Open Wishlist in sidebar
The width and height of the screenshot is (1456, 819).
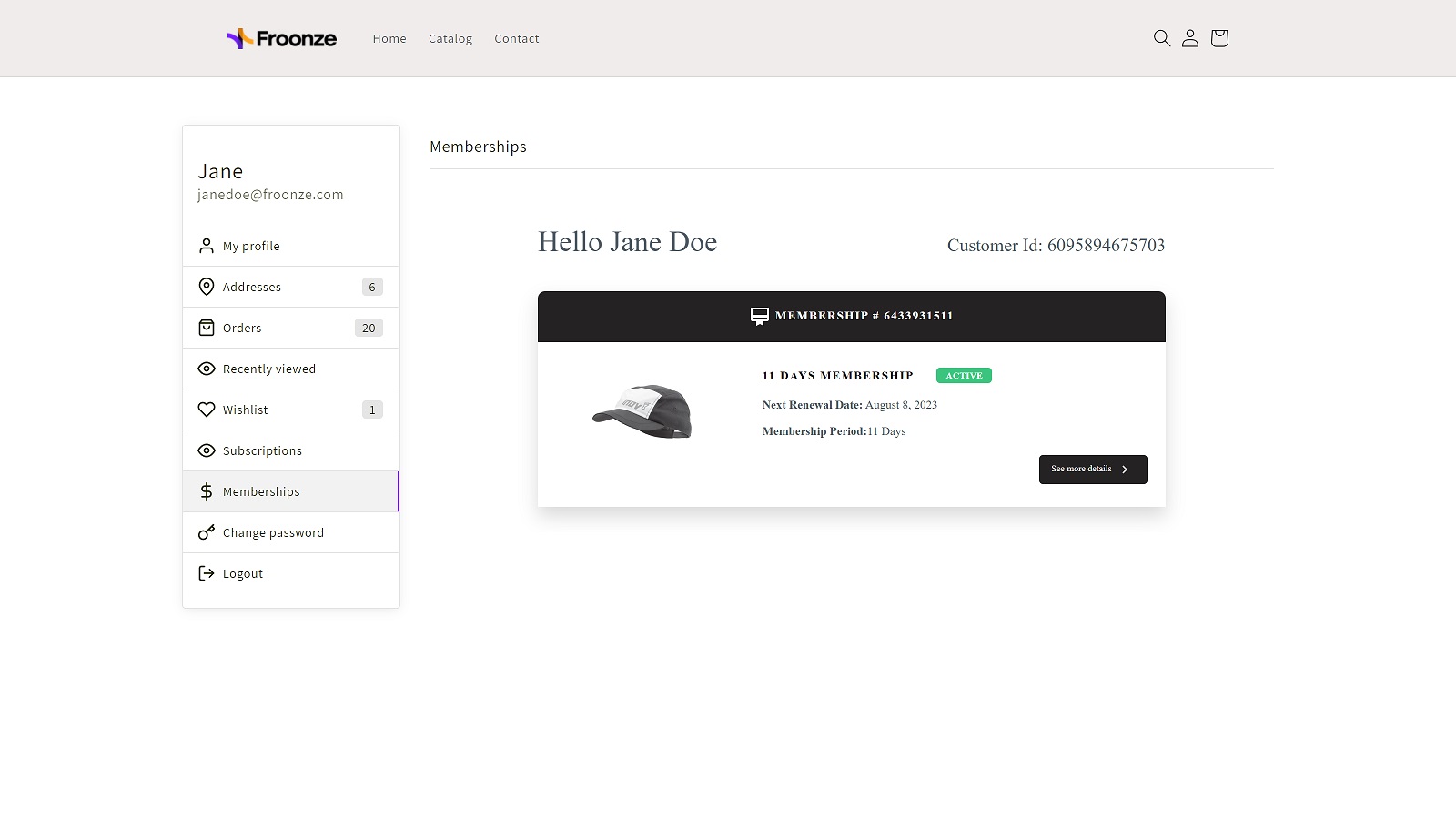pyautogui.click(x=291, y=409)
